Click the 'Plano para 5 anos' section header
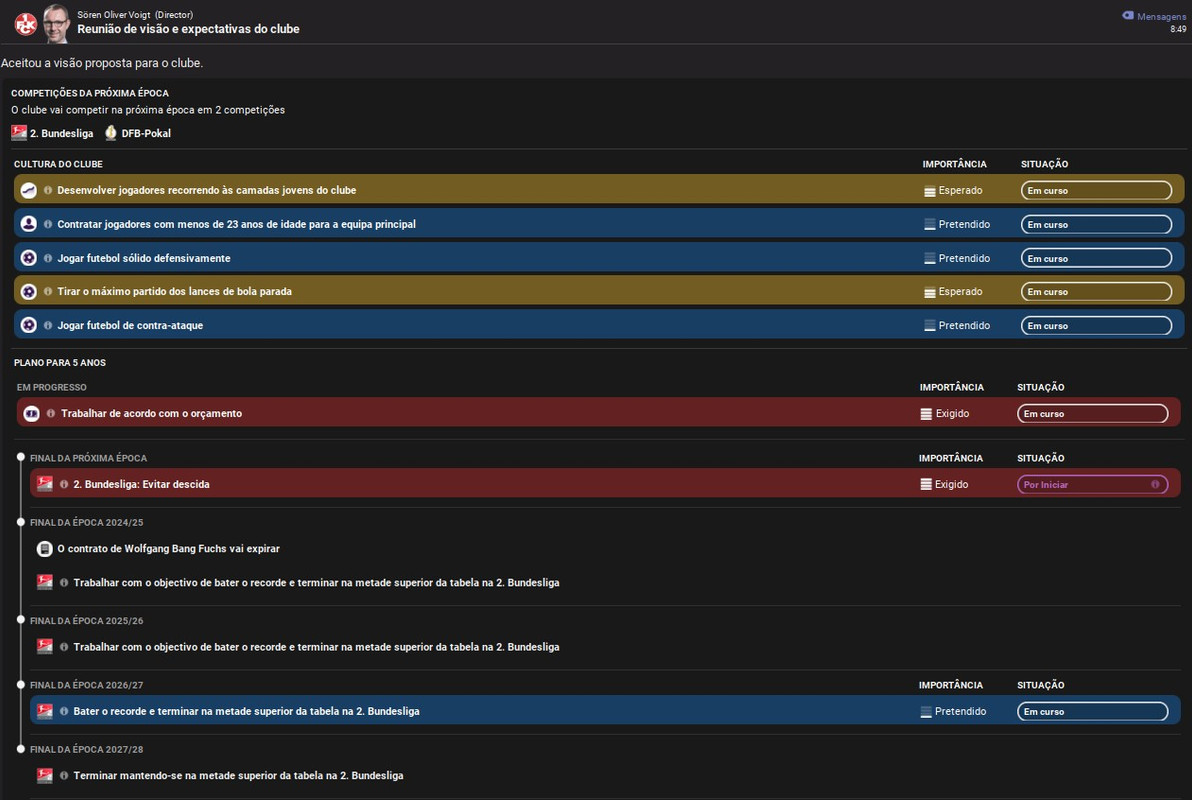Image resolution: width=1192 pixels, height=800 pixels. pos(59,363)
